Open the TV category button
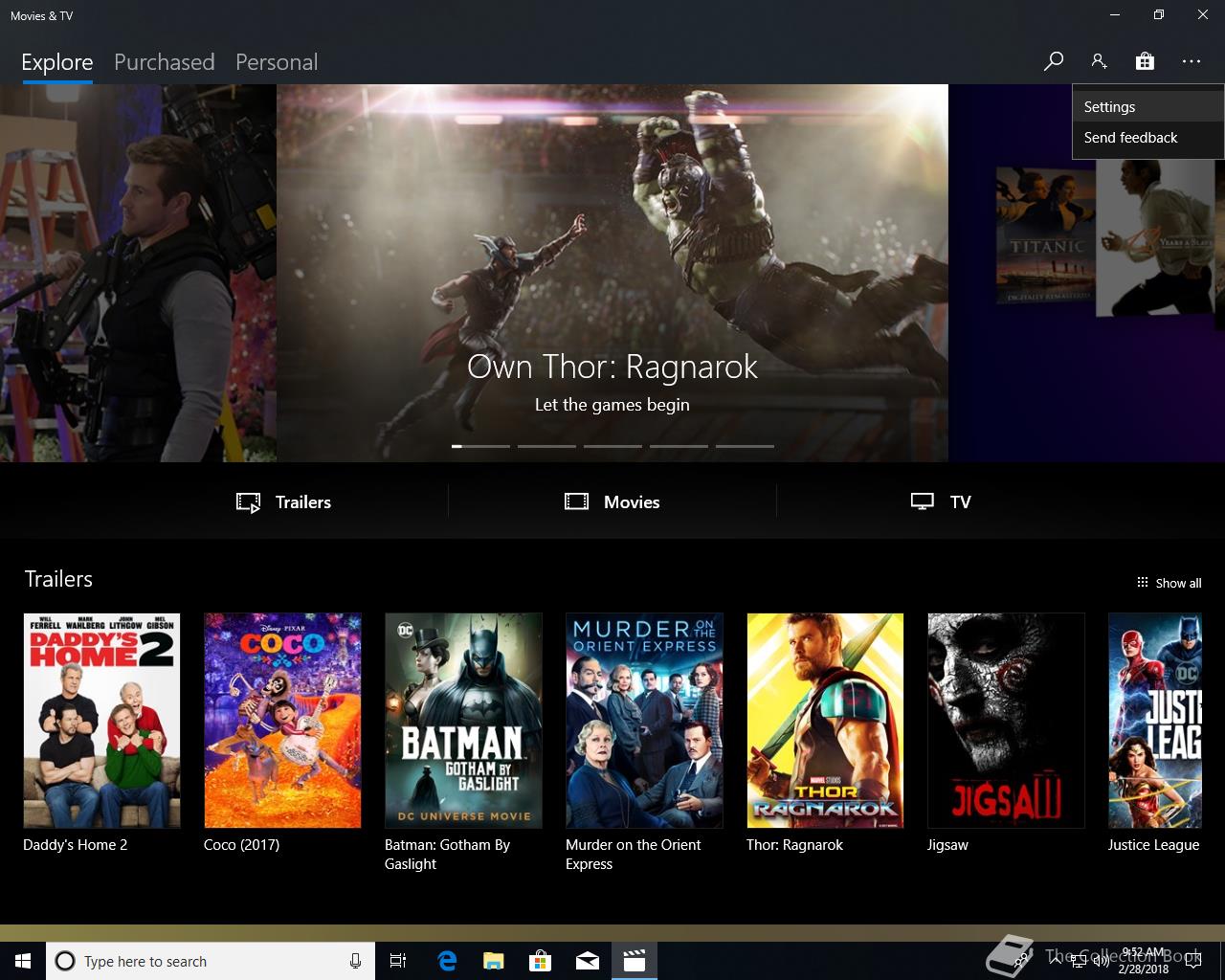Screen dimensions: 1225x980 click(x=941, y=501)
